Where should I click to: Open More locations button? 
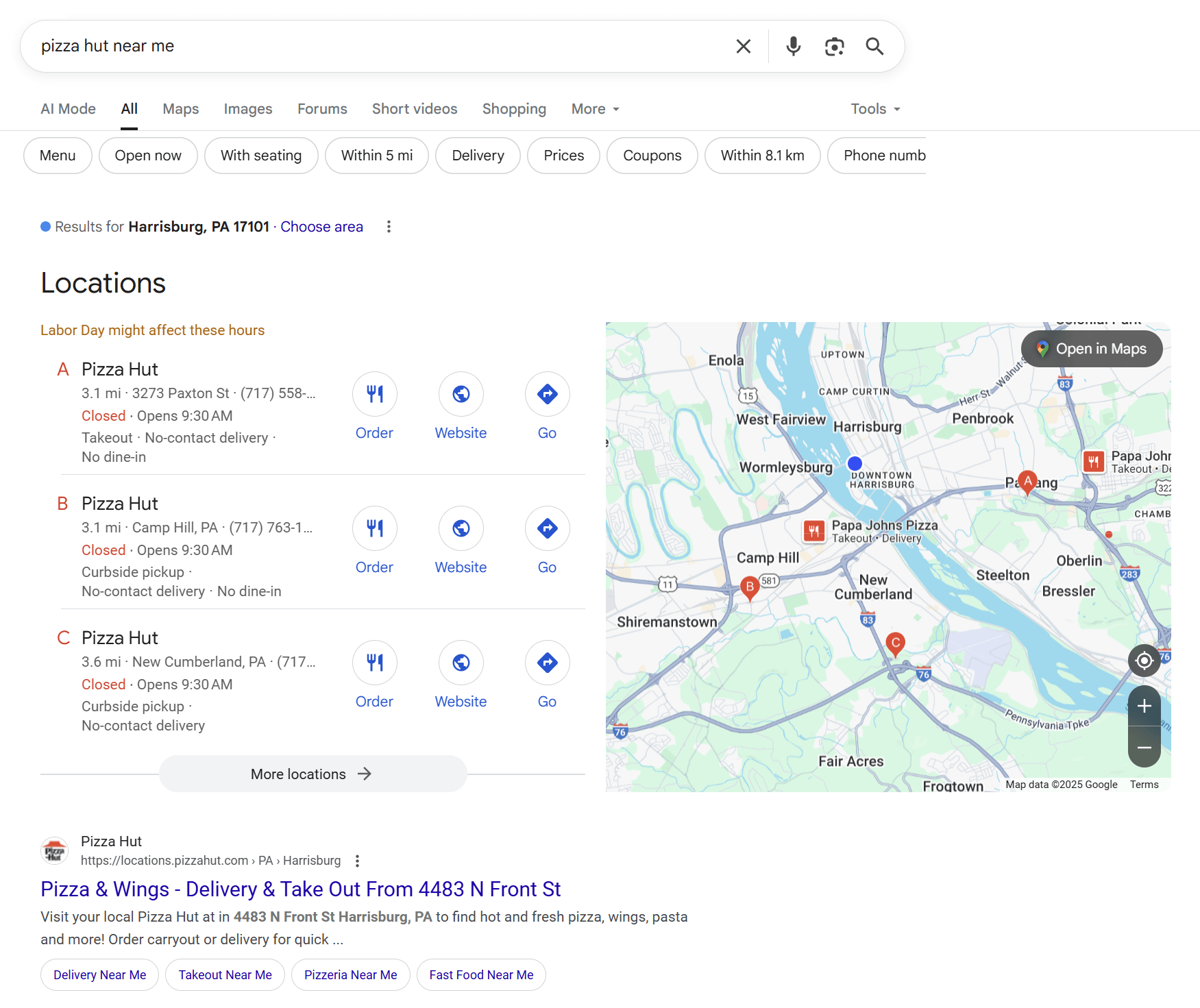click(x=313, y=774)
